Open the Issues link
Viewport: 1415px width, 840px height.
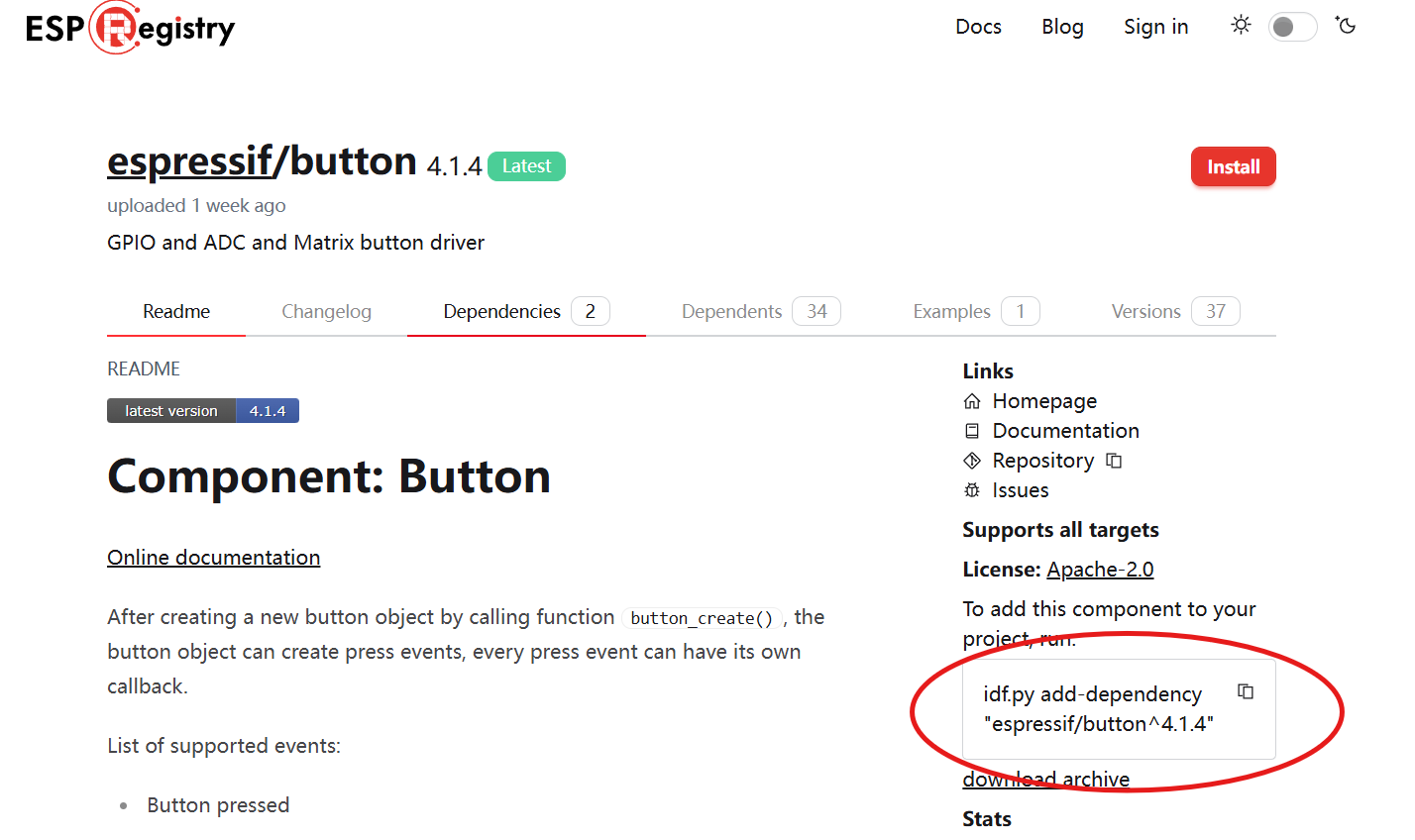pos(1021,490)
